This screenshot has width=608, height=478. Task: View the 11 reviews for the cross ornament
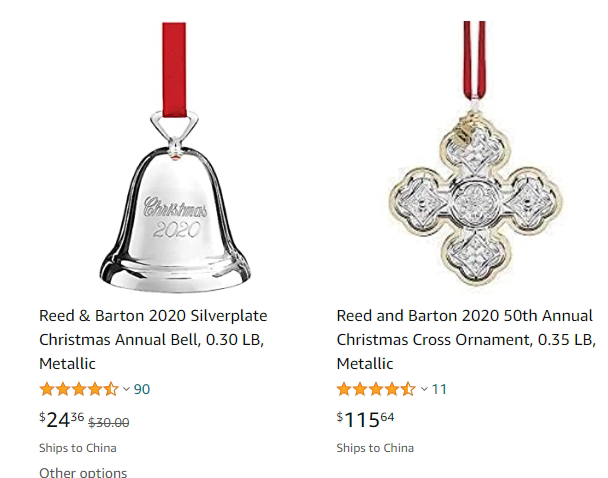439,389
